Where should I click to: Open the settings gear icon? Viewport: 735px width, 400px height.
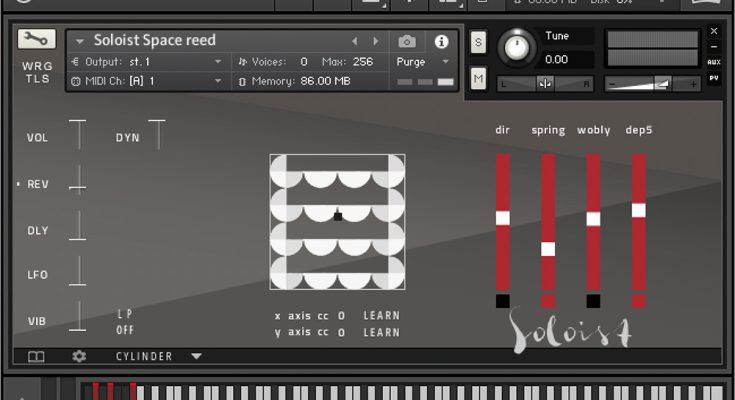[79, 356]
